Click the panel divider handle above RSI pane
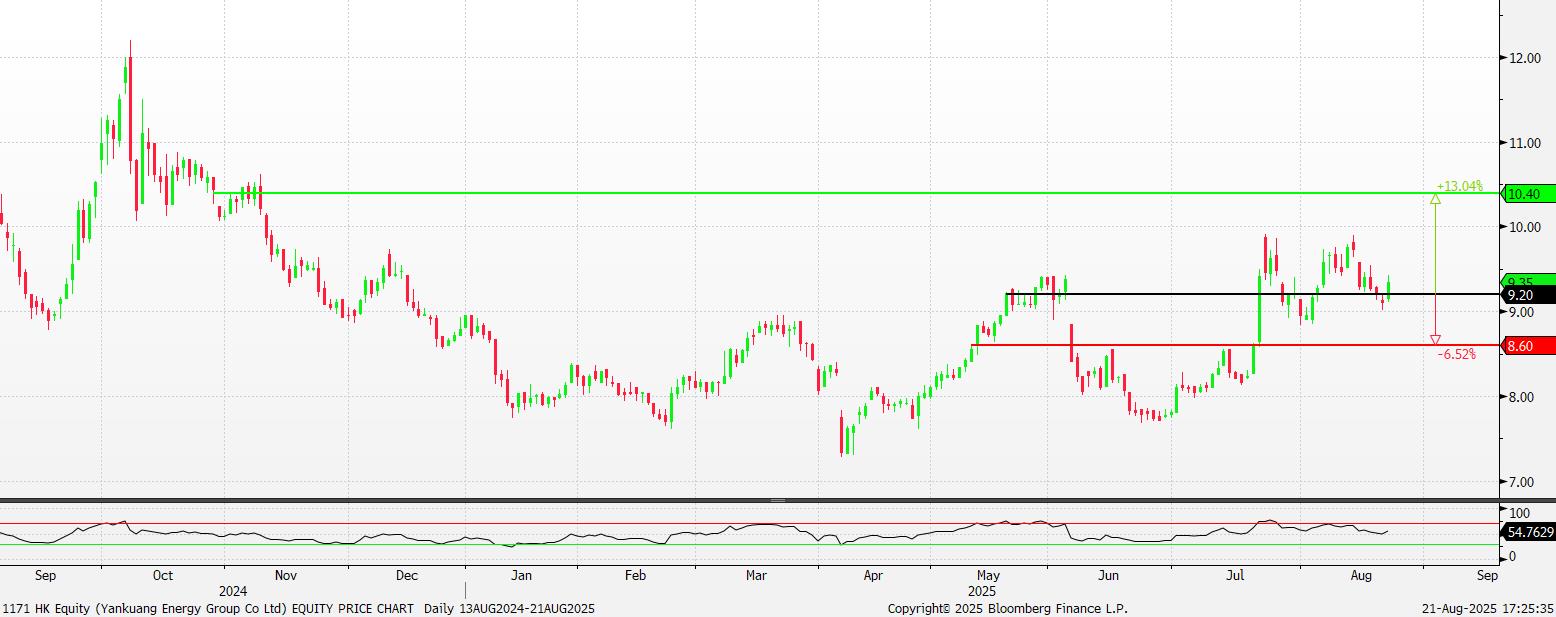Image resolution: width=1556 pixels, height=617 pixels. click(778, 499)
